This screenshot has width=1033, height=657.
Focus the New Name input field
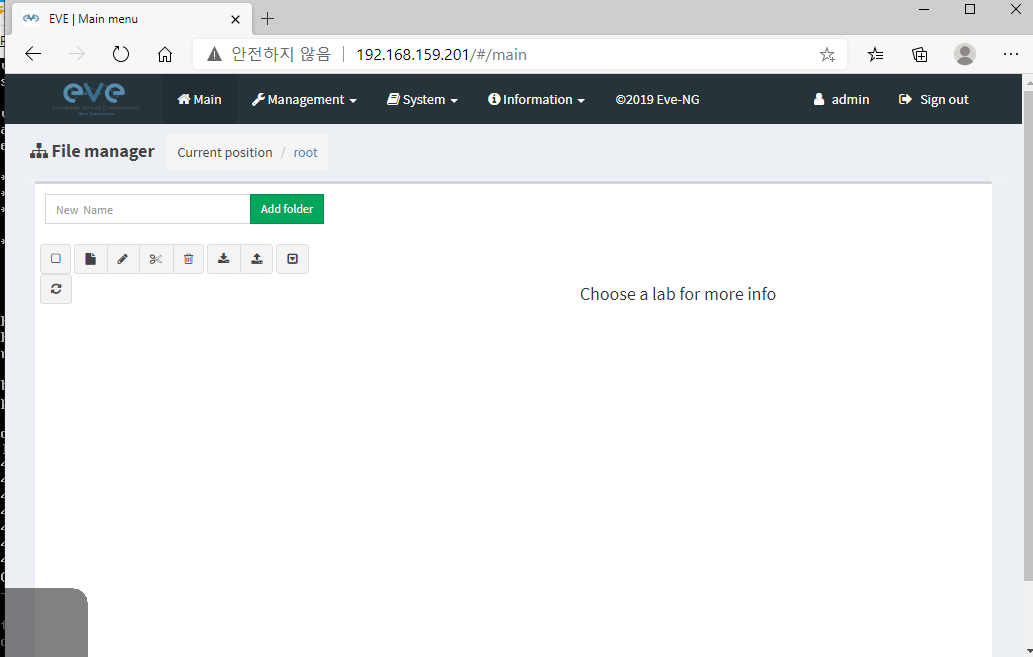click(148, 209)
